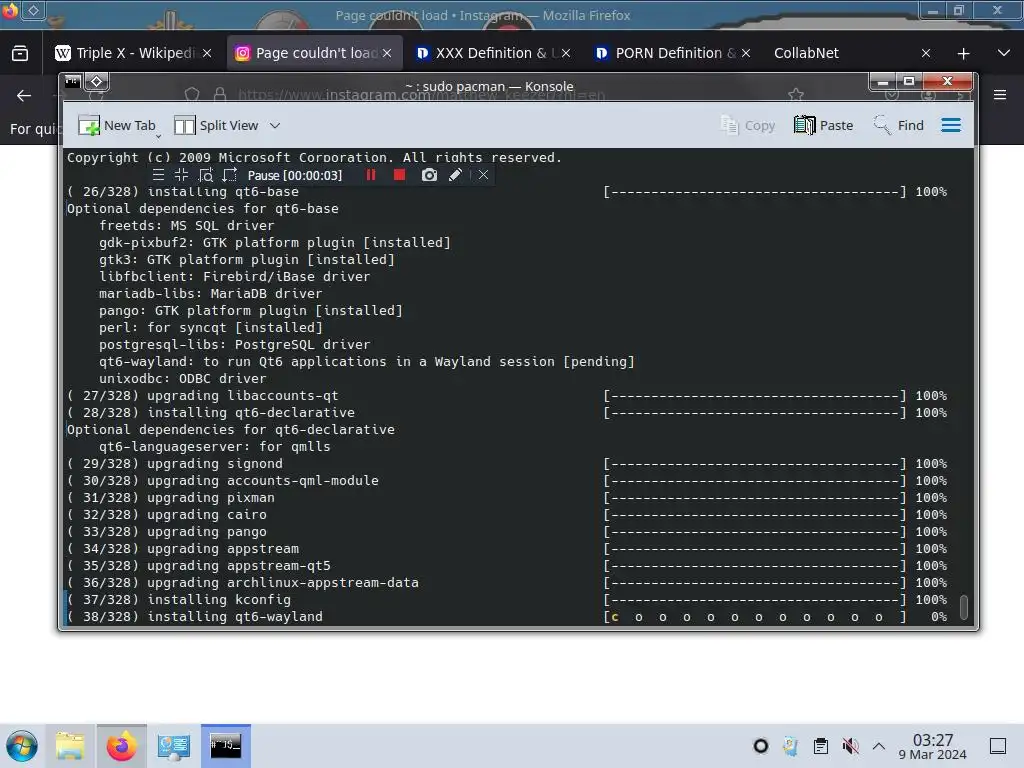Open Firefox View icon
Viewport: 1024px width, 768px height.
point(20,53)
